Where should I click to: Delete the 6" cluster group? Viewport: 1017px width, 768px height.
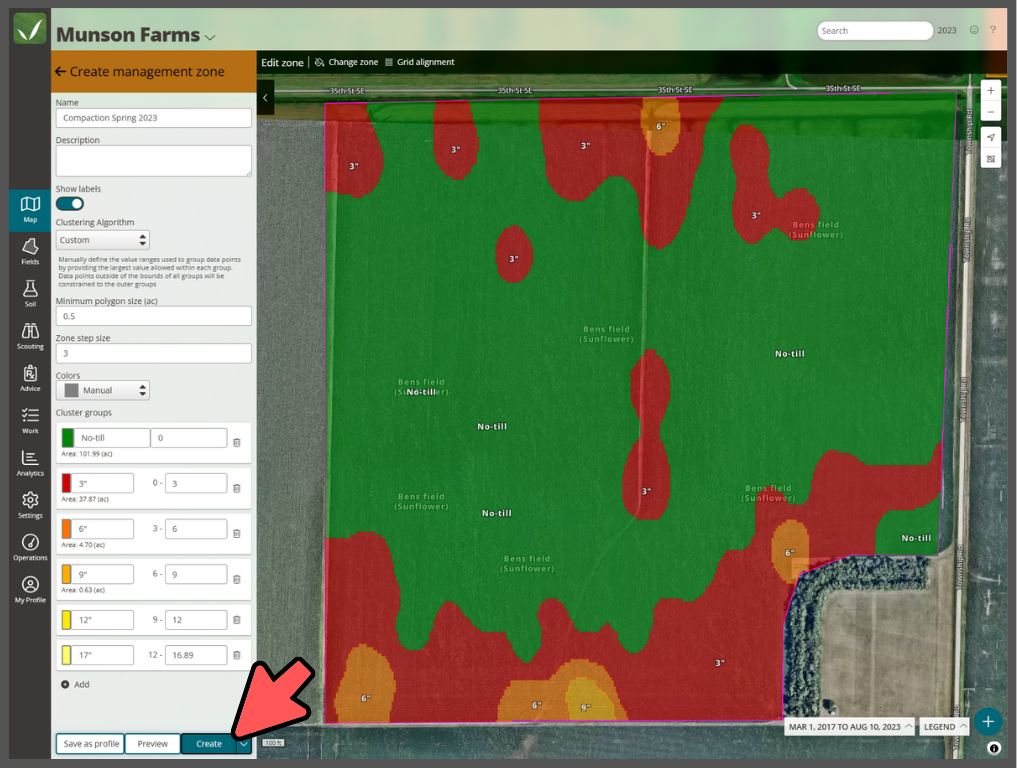[237, 533]
